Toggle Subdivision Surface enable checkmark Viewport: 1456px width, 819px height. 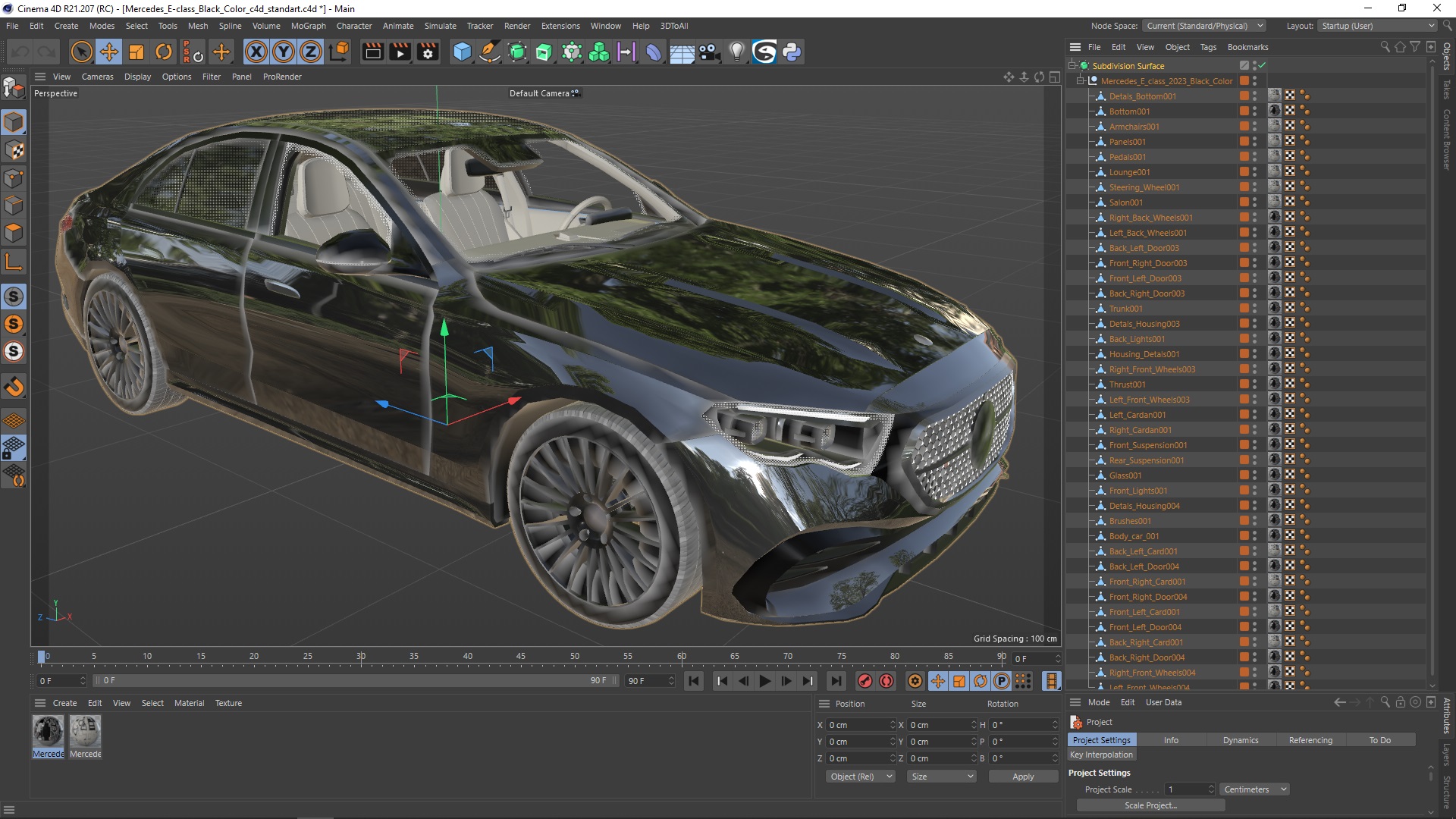pyautogui.click(x=1262, y=66)
